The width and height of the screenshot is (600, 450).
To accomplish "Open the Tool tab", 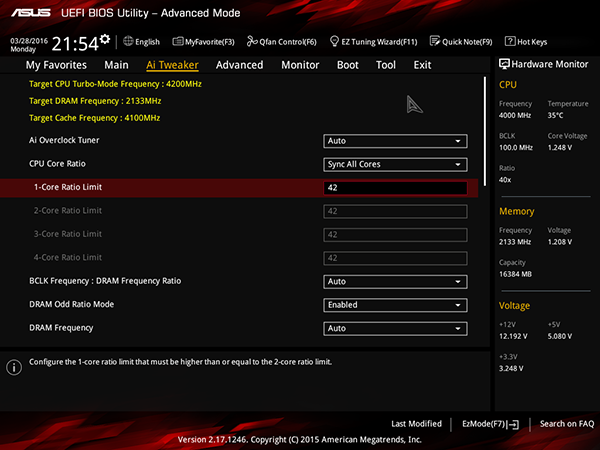I will (x=386, y=65).
